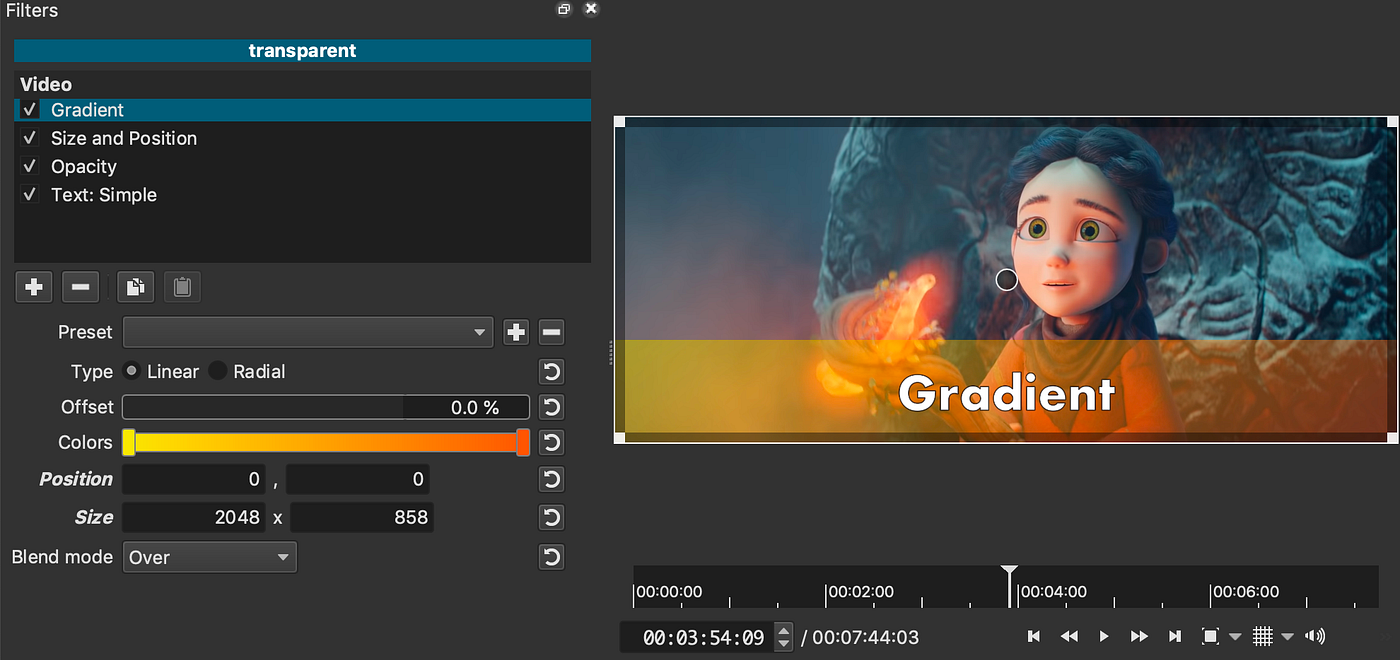Select the Linear gradient type

pos(131,371)
